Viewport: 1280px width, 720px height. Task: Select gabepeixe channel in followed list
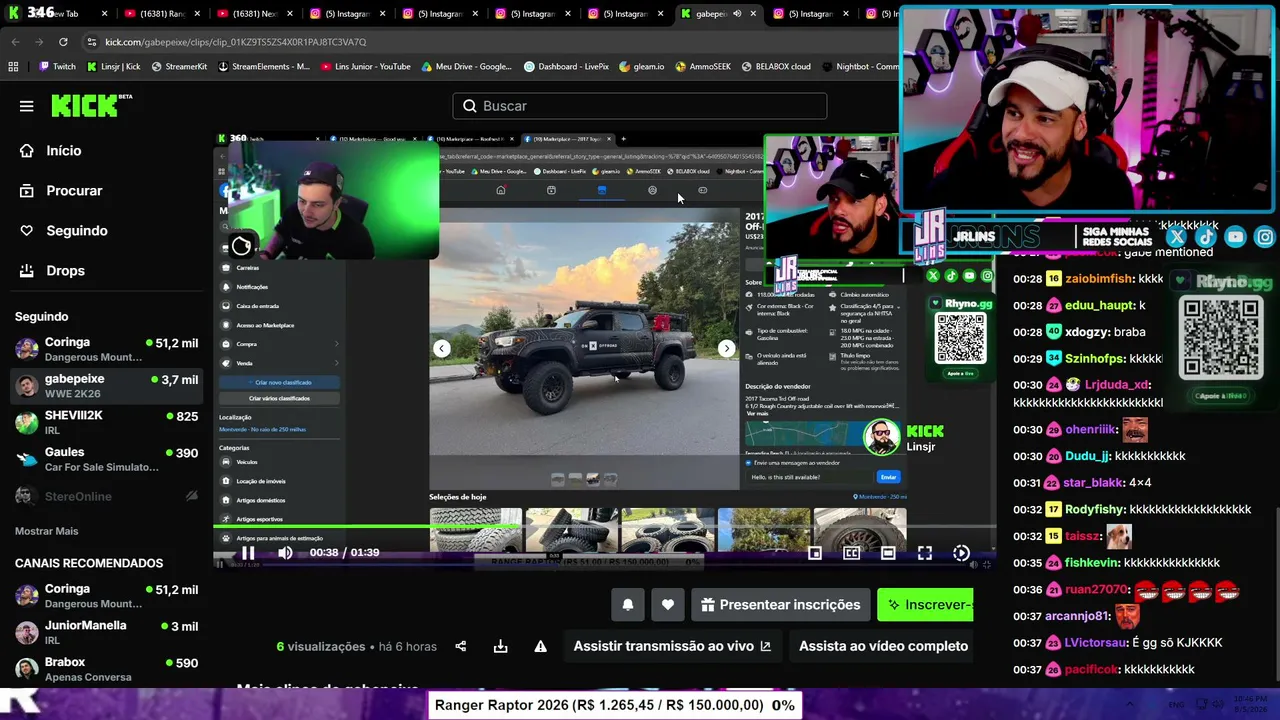pyautogui.click(x=106, y=386)
